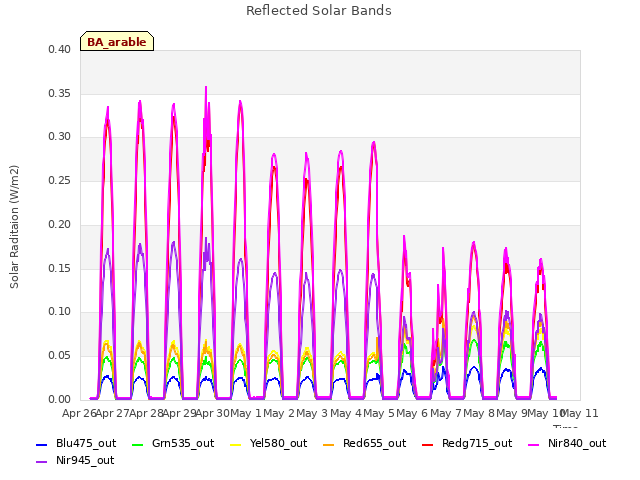Click the yellow Yel580_out legend swatch
This screenshot has width=640, height=480.
point(236,444)
